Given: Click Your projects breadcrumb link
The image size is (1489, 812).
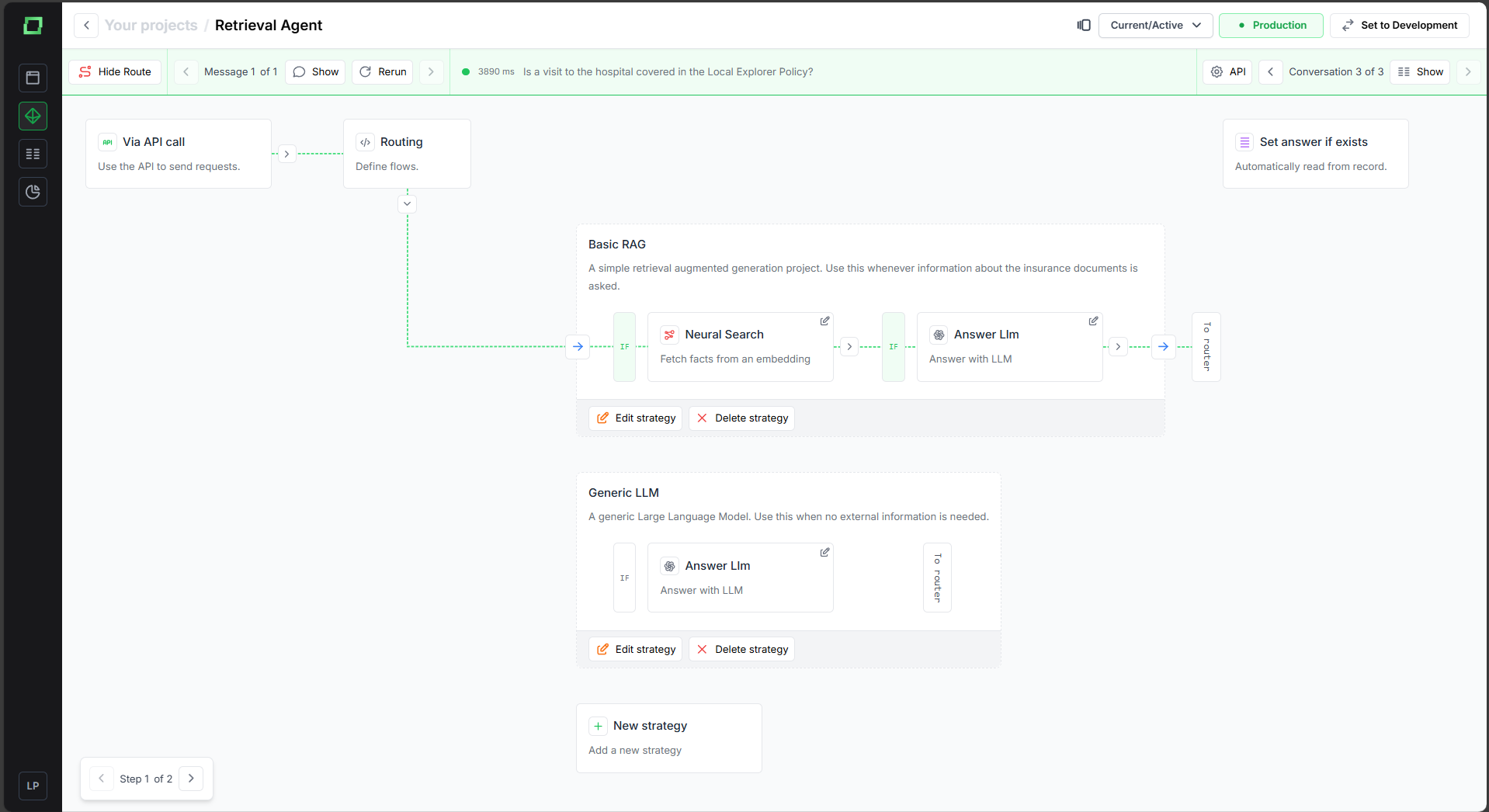Looking at the screenshot, I should point(151,25).
